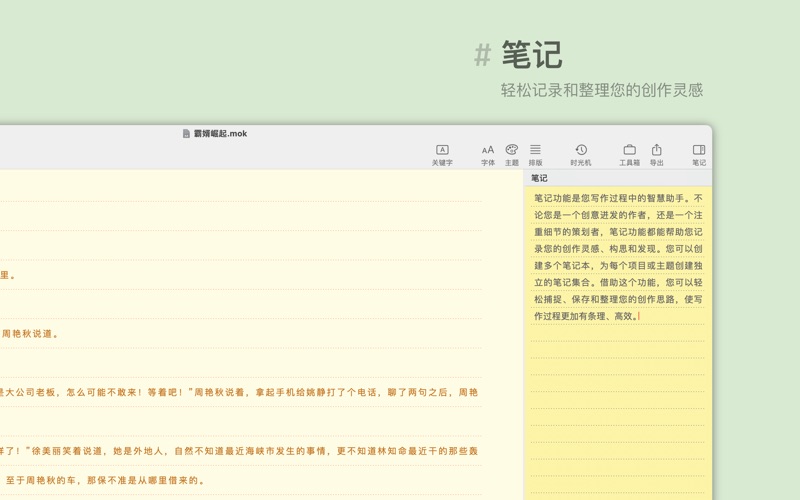This screenshot has width=800, height=500.
Task: Click the short editor line ending 里。
Action: pos(8,275)
